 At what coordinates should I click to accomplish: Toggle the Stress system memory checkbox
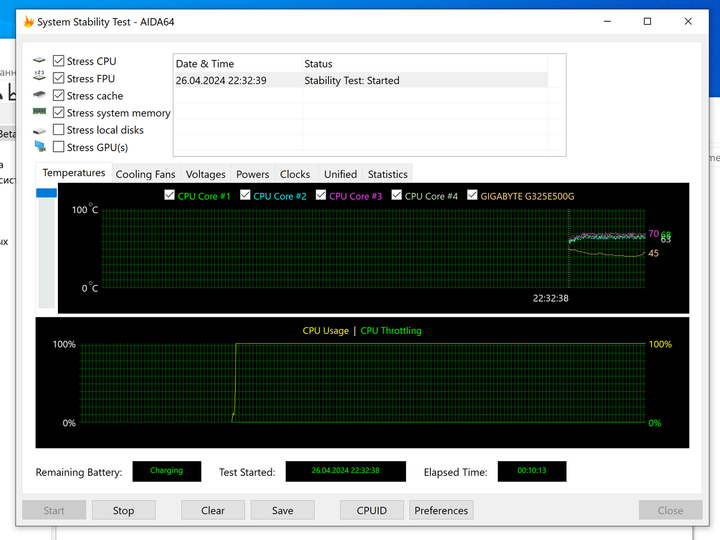(x=58, y=112)
